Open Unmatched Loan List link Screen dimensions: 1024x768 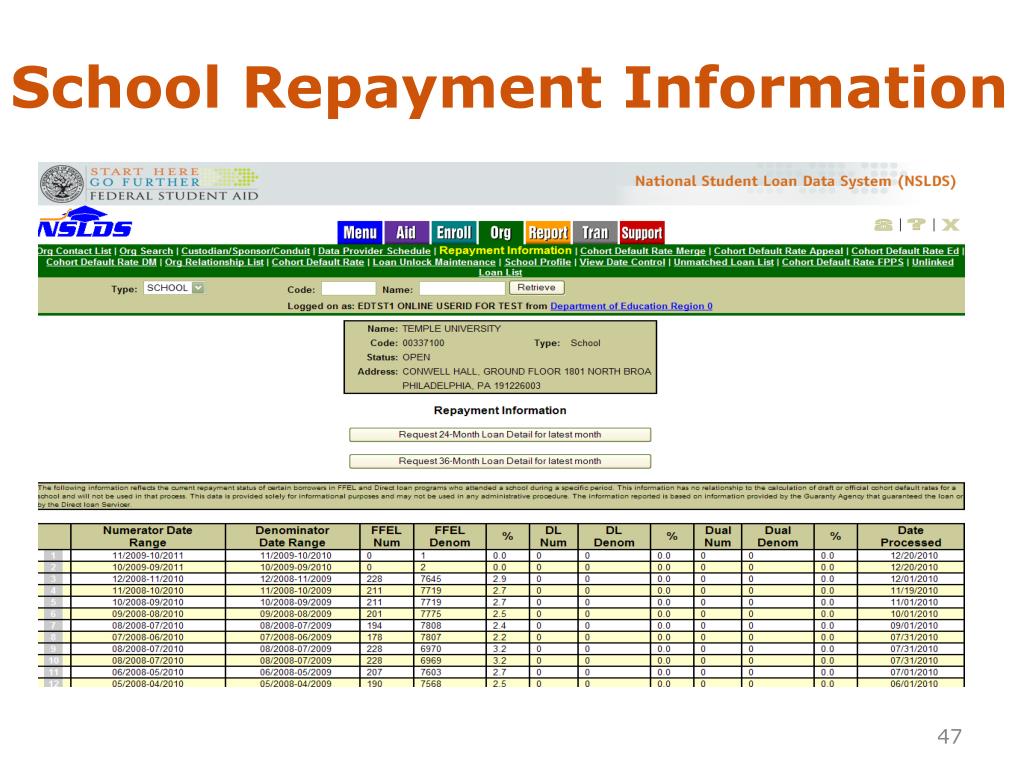[724, 262]
